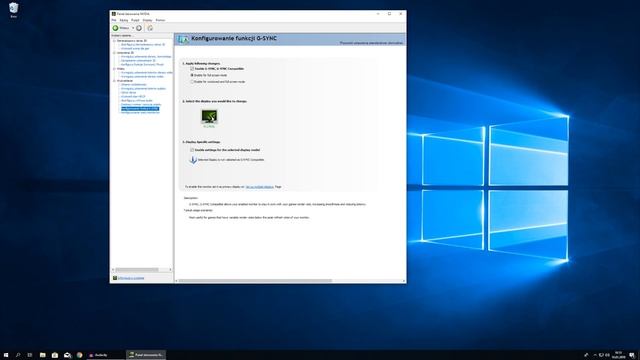Click right arrow of left pane scrollbar
Image resolution: width=640 pixels, height=360 pixels.
pyautogui.click(x=171, y=270)
